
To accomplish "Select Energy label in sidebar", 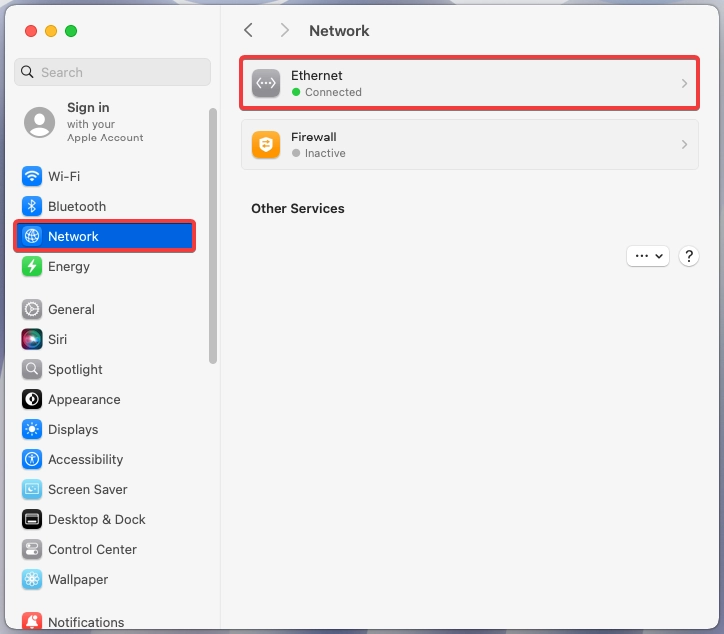I will [x=69, y=267].
